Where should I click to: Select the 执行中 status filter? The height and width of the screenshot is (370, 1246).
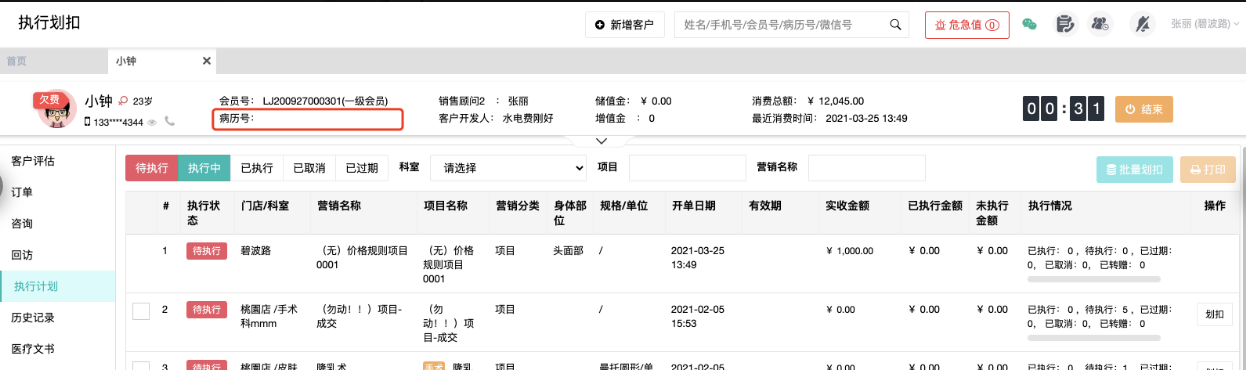(204, 168)
